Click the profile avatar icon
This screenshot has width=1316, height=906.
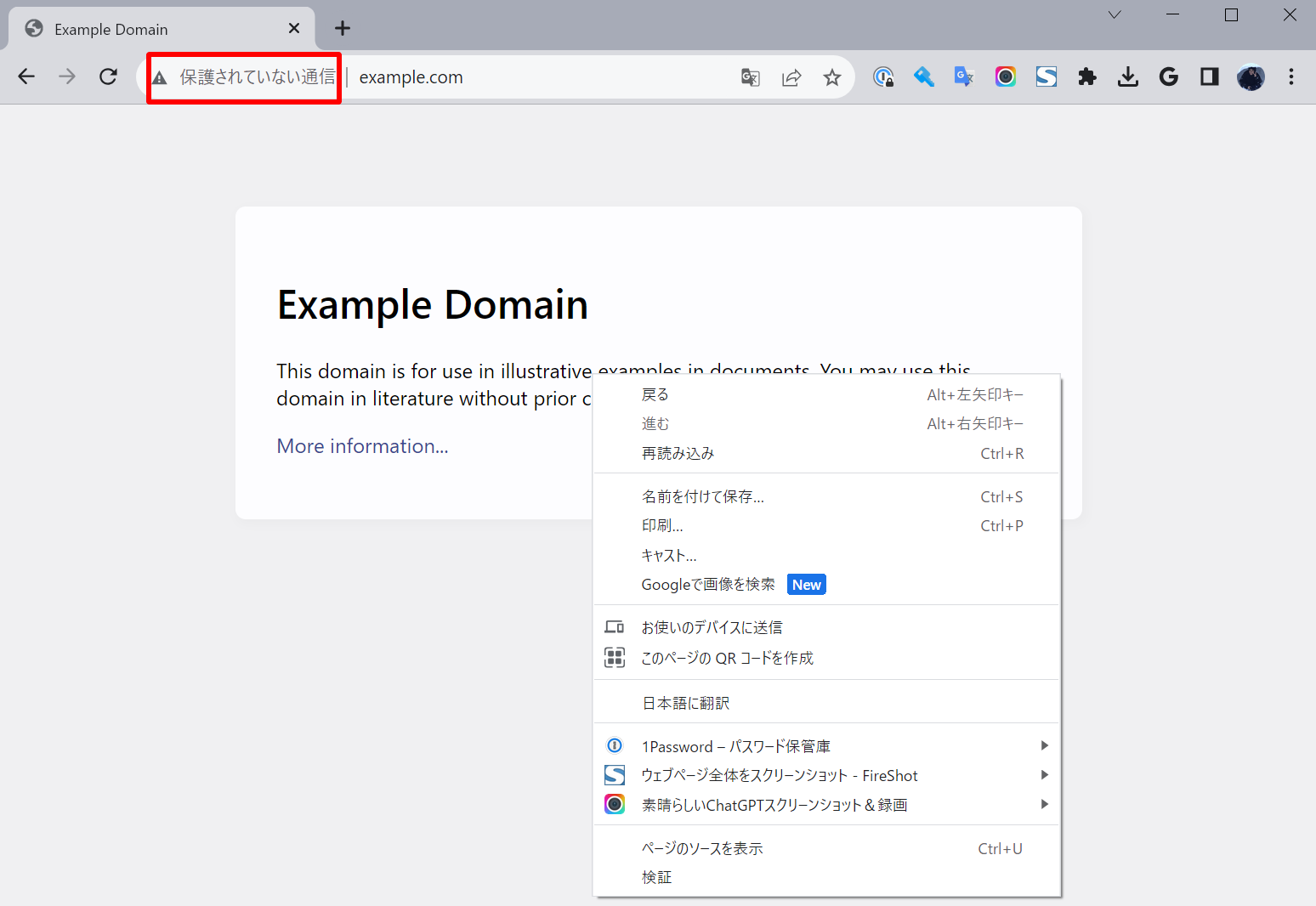(1250, 76)
